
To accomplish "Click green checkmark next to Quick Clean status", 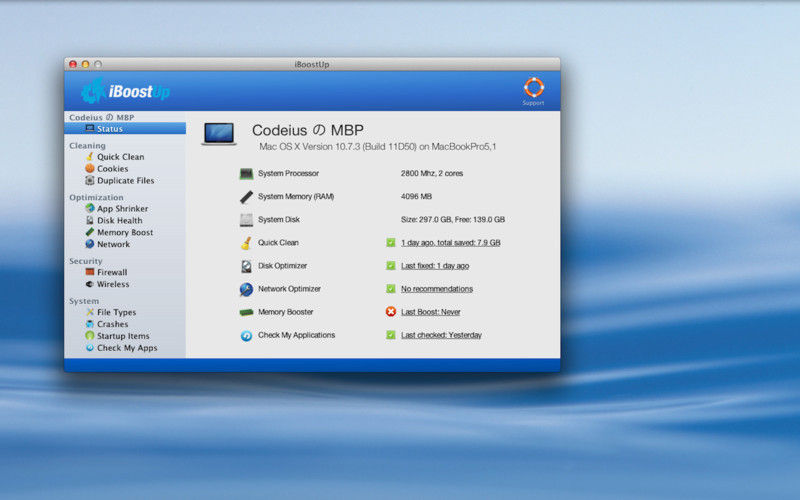I will click(x=391, y=242).
